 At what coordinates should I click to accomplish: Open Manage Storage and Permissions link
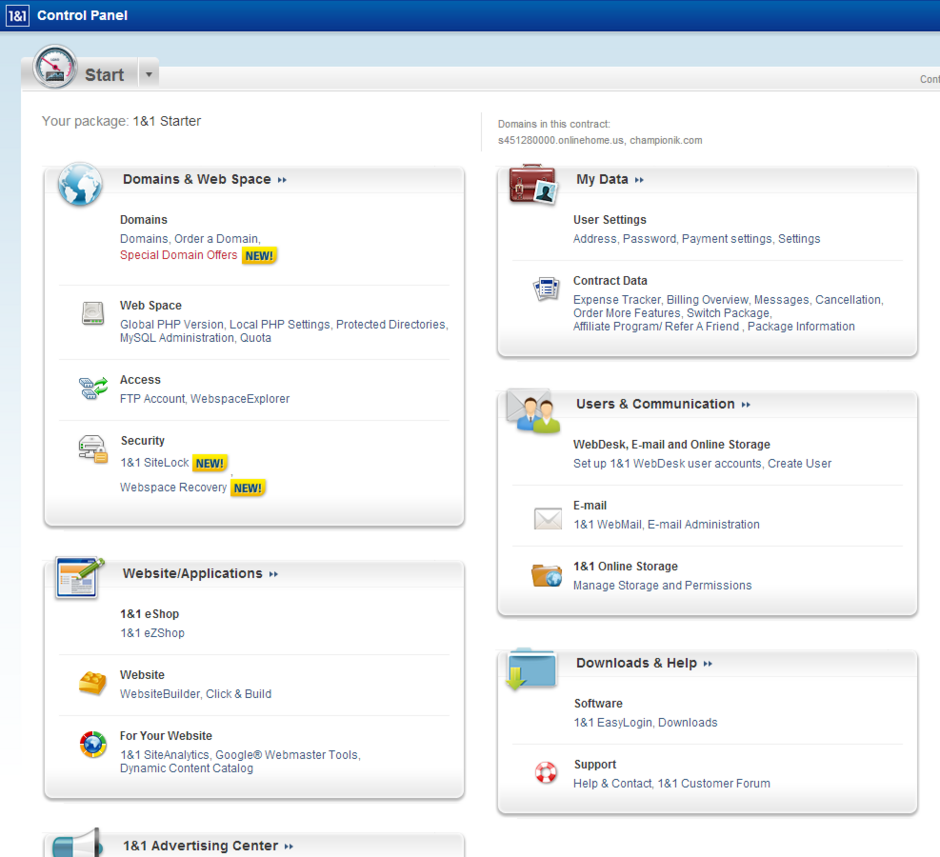pos(662,586)
